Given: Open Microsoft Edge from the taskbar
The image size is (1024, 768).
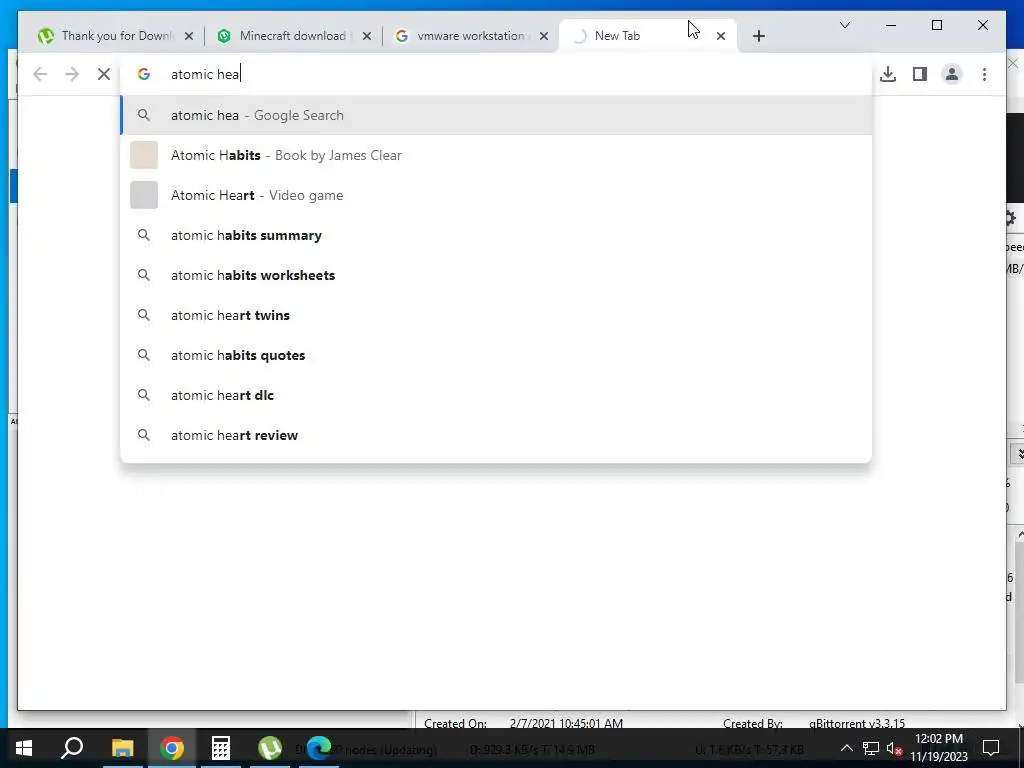Looking at the screenshot, I should (x=319, y=748).
